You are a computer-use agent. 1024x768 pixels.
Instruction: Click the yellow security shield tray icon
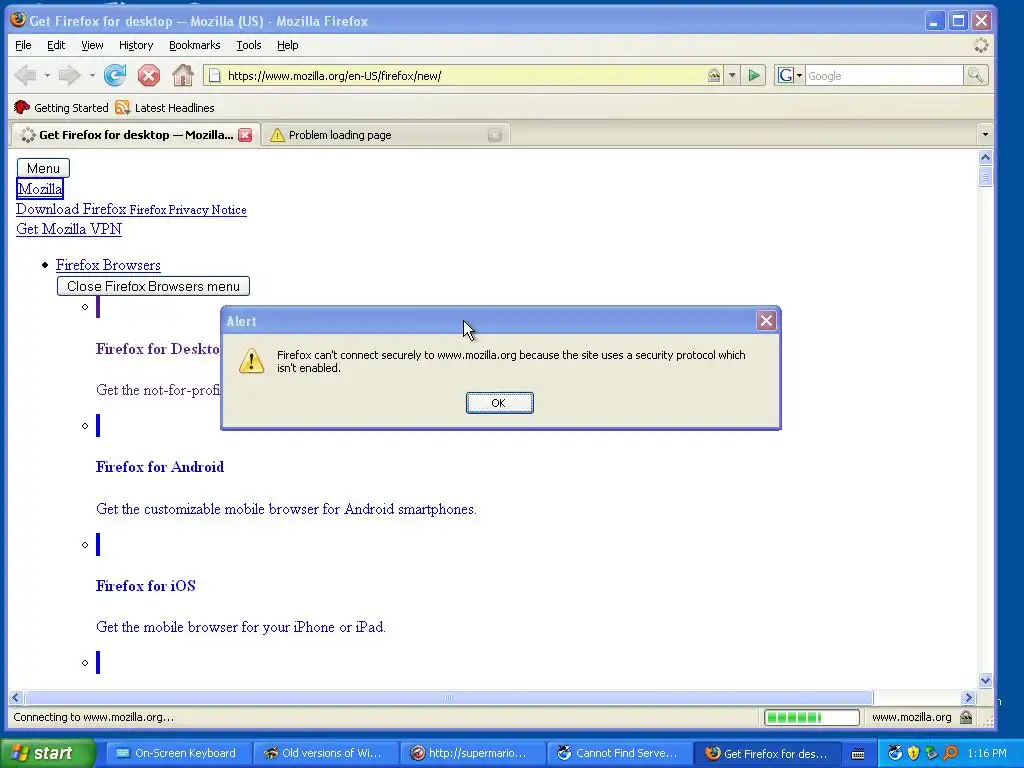click(x=913, y=754)
